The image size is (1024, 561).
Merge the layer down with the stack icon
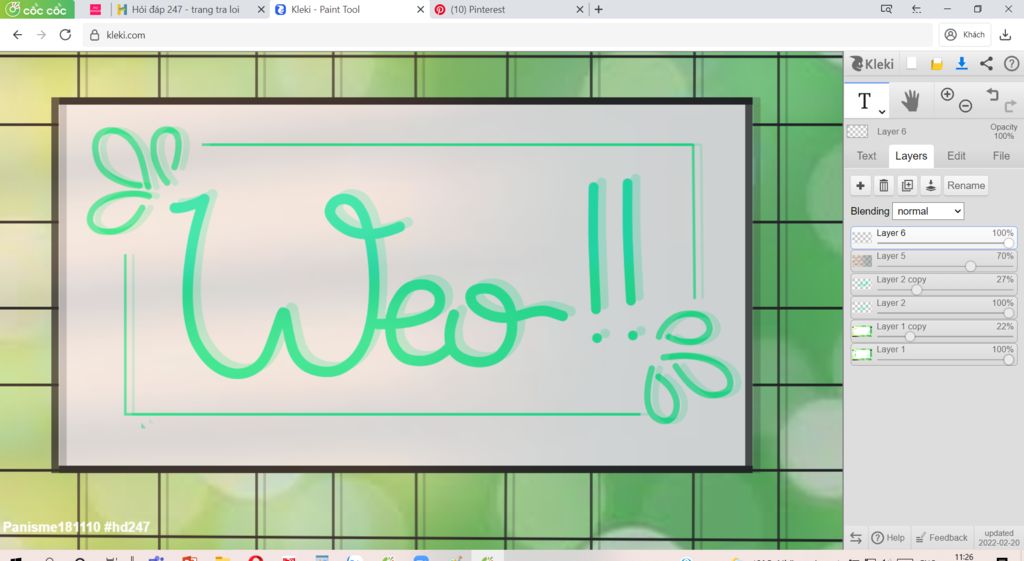click(931, 185)
